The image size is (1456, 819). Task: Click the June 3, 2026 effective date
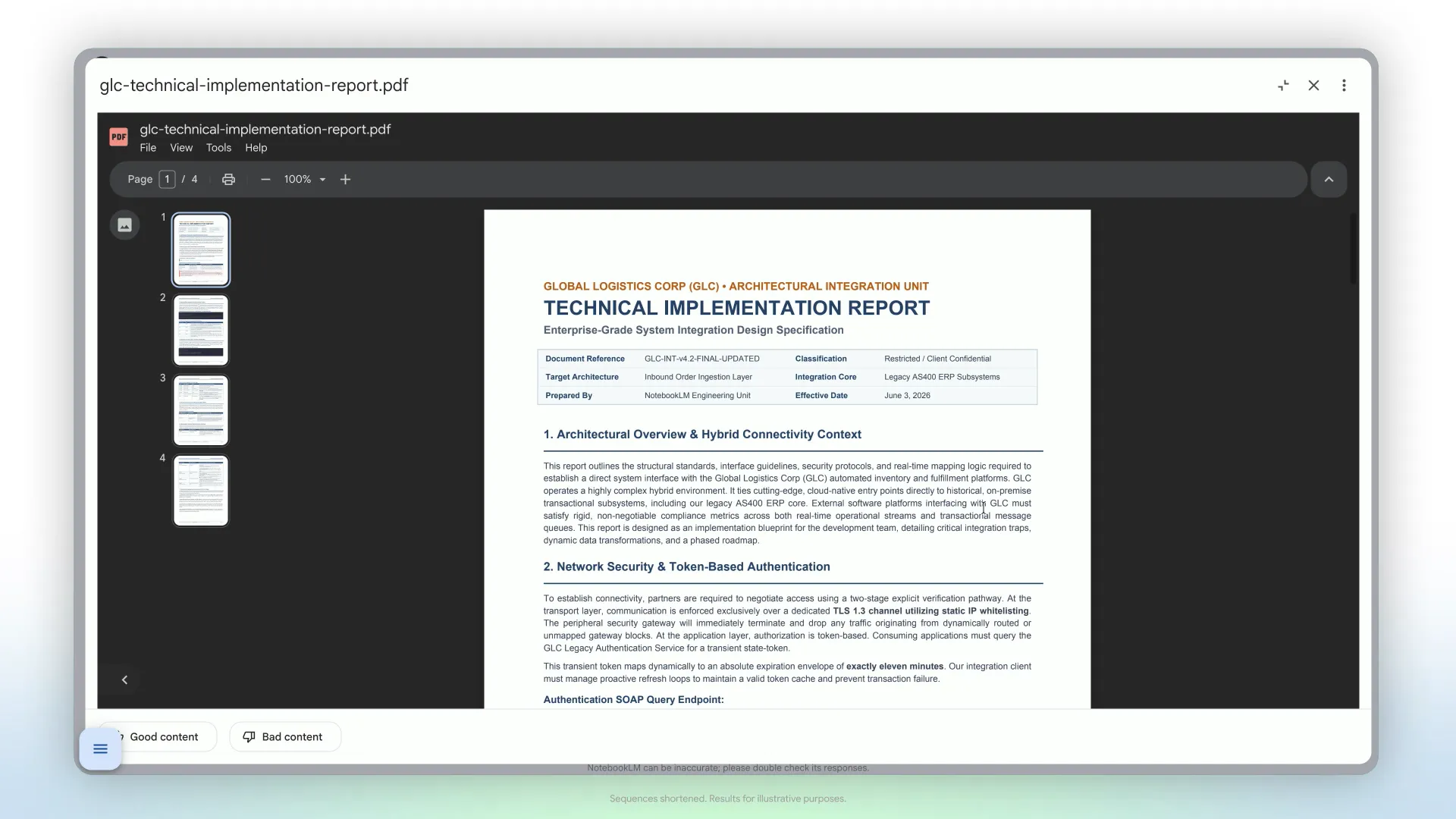pos(907,396)
